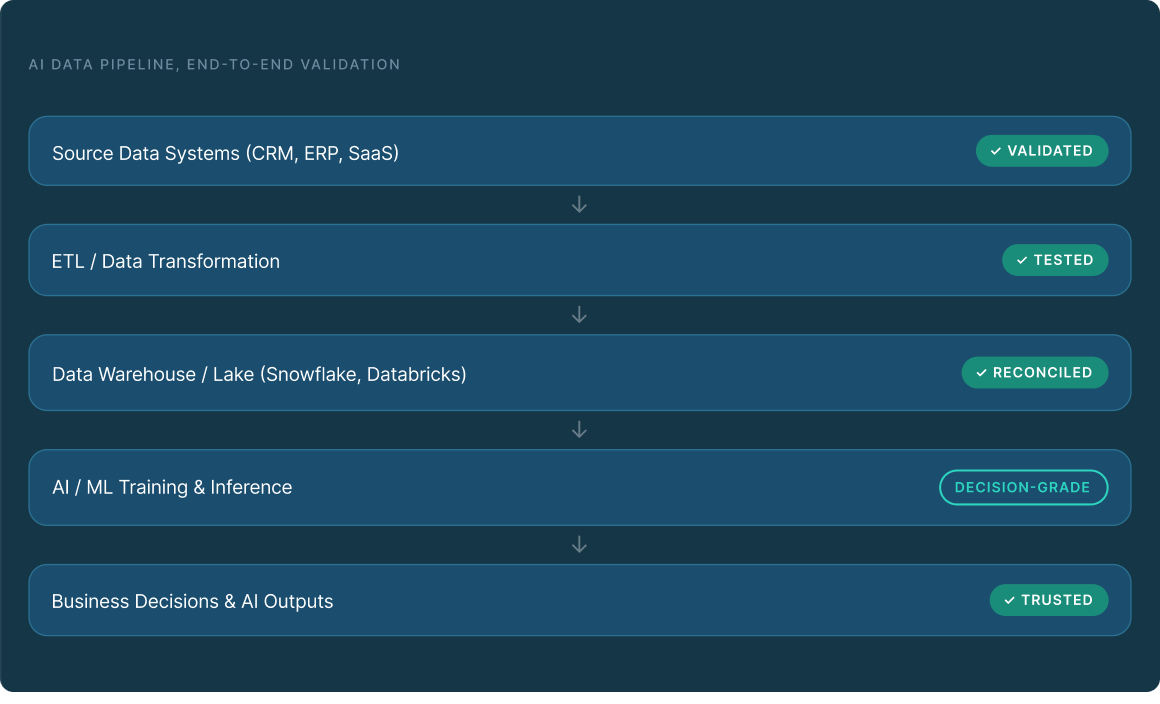Click the down arrow below Source Data Systems
The width and height of the screenshot is (1160, 704).
[579, 205]
